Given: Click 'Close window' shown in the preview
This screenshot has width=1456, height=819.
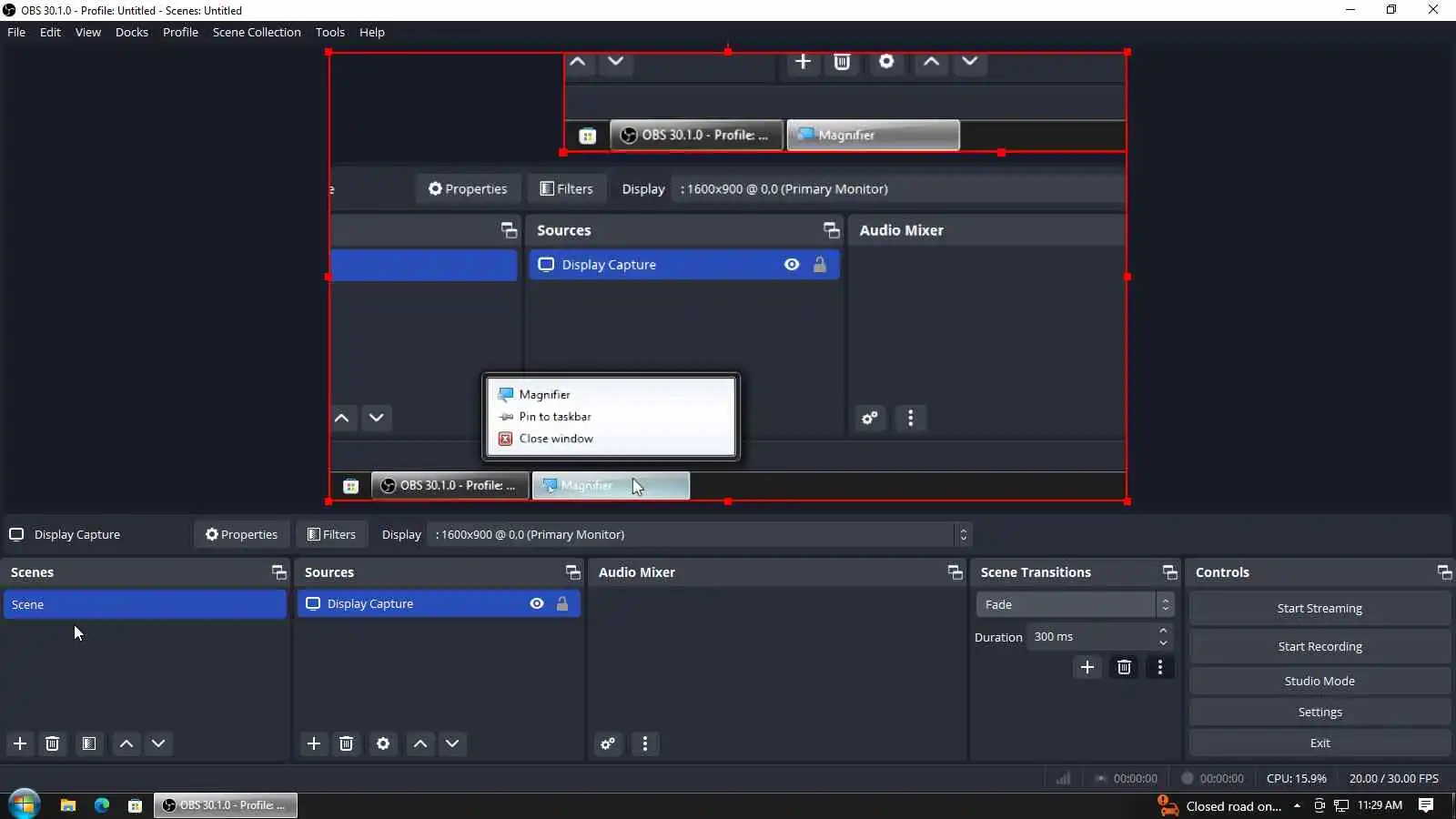Looking at the screenshot, I should pyautogui.click(x=556, y=439).
